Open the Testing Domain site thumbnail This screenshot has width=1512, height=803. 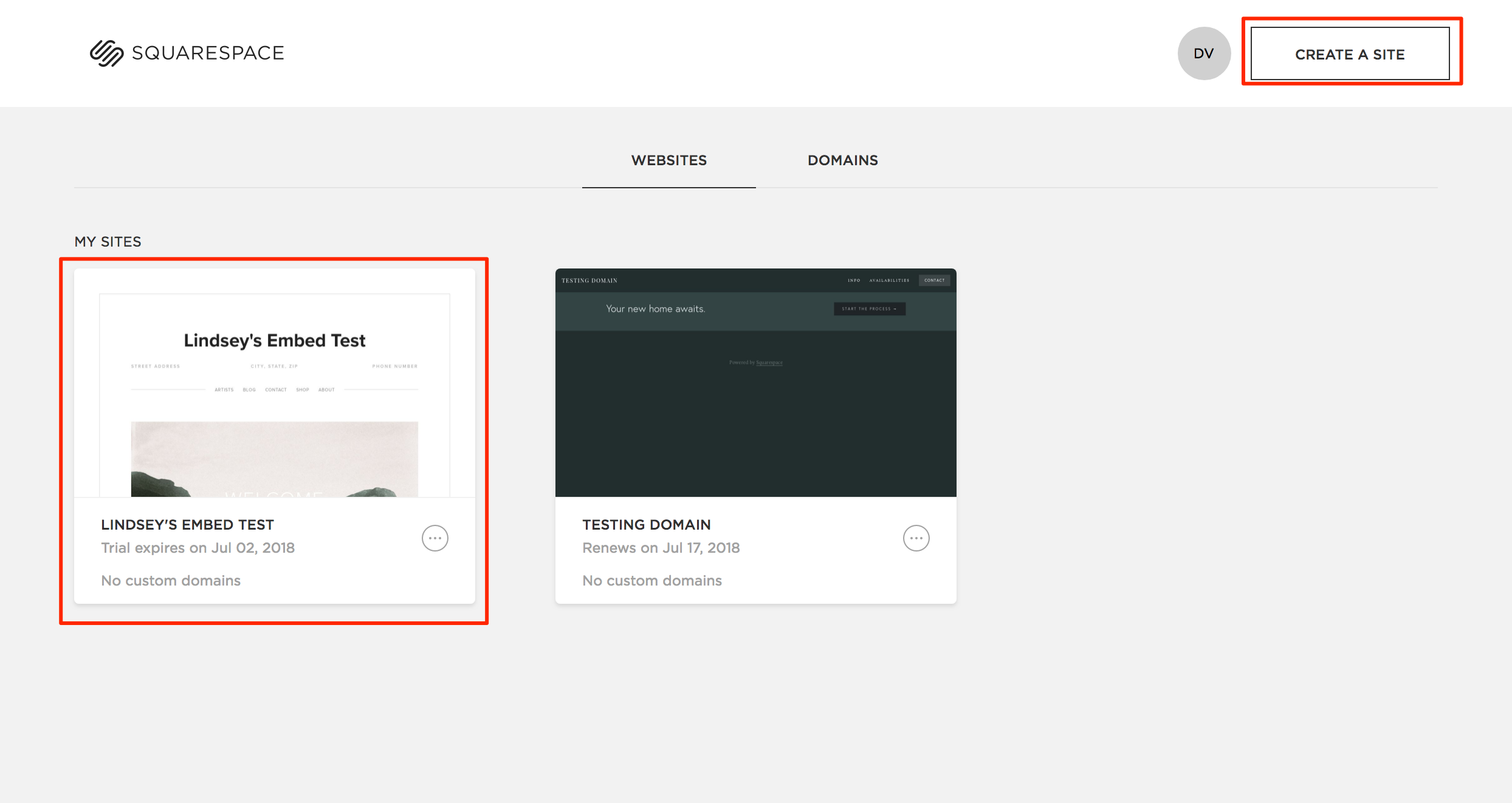[755, 383]
